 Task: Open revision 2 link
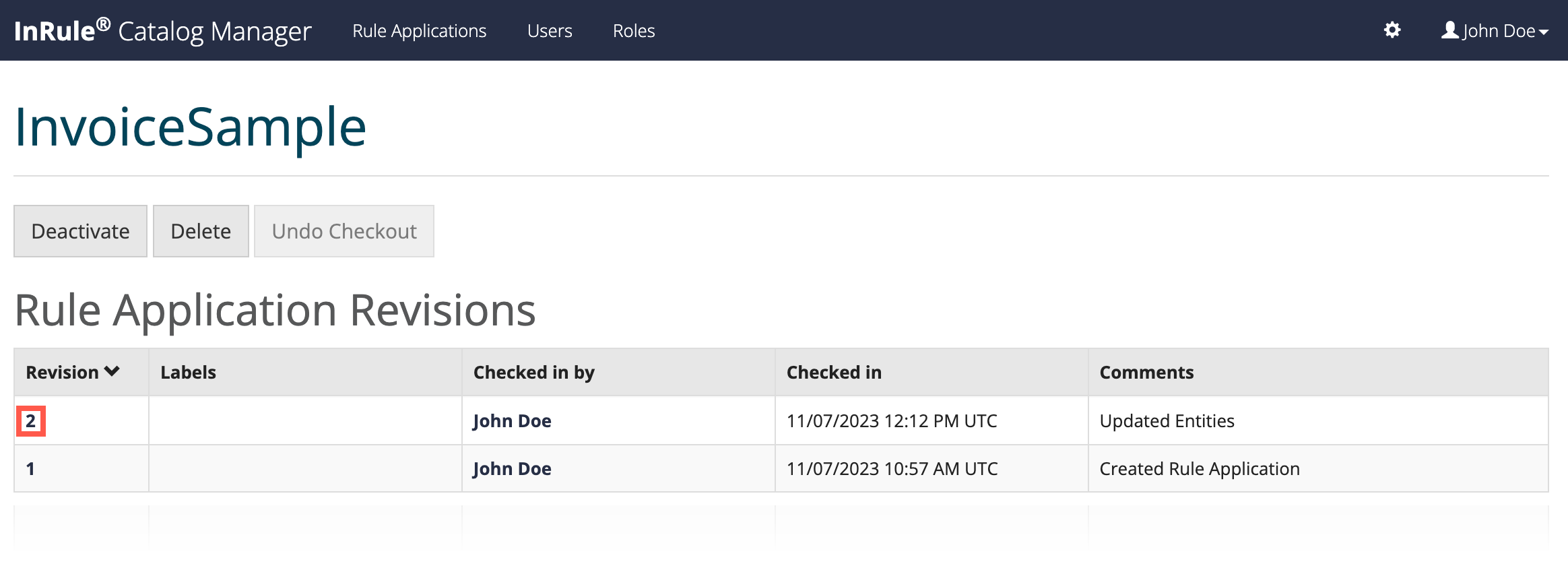click(30, 421)
